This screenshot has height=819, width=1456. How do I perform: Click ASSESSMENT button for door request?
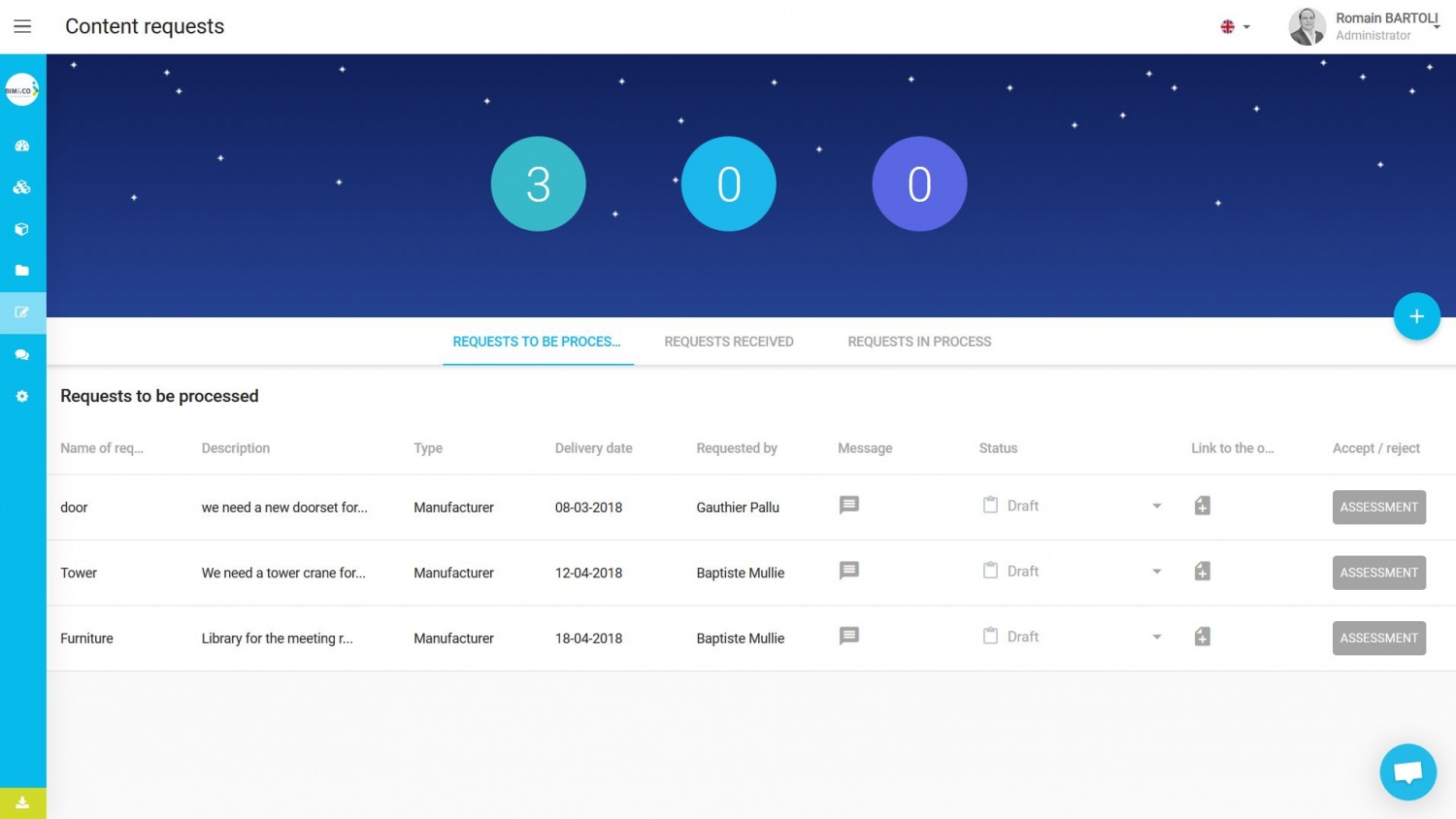click(1378, 508)
